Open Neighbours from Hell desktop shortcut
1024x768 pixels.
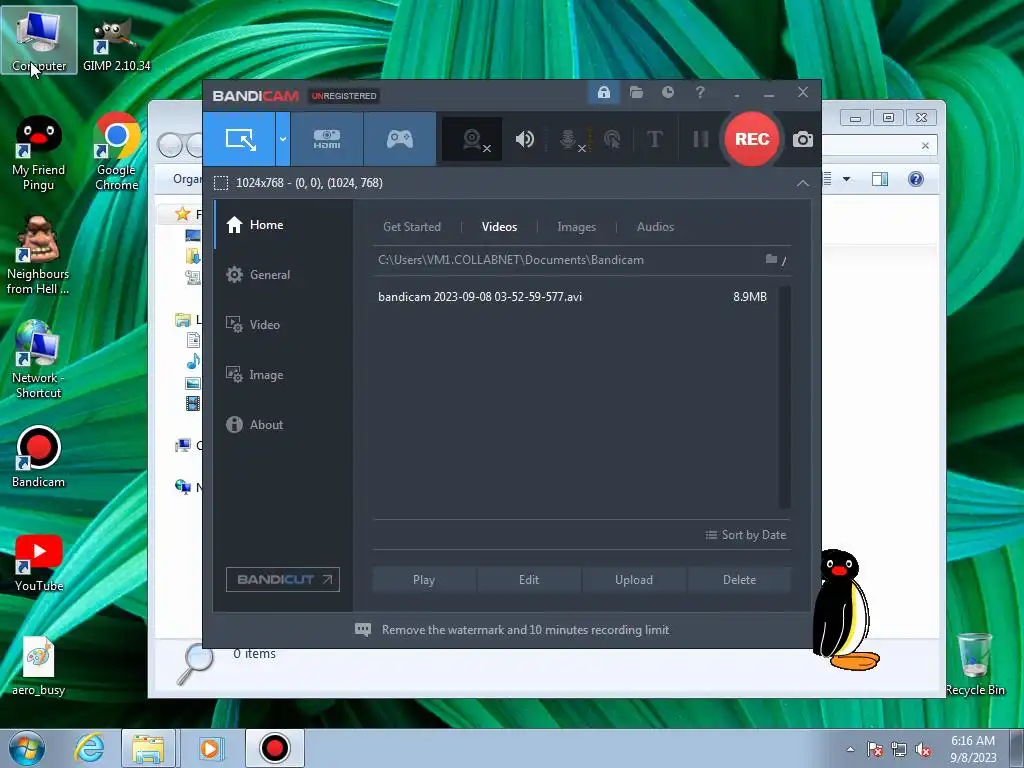(38, 255)
